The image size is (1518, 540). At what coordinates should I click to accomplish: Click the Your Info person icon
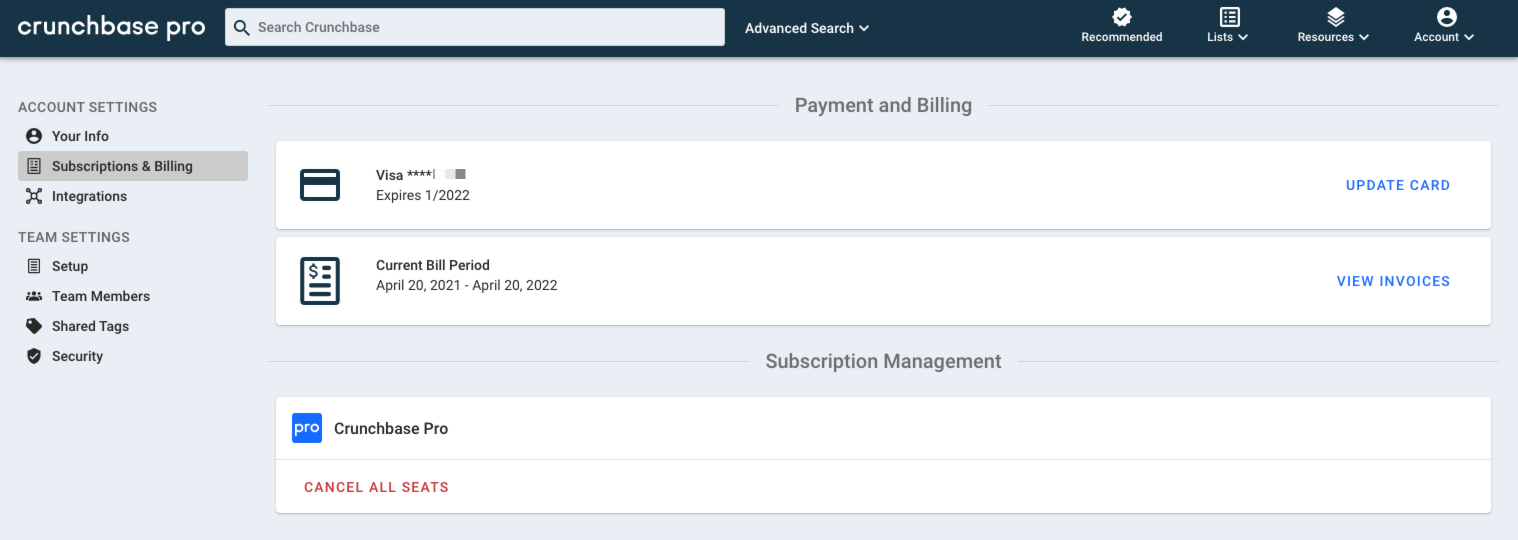34,136
